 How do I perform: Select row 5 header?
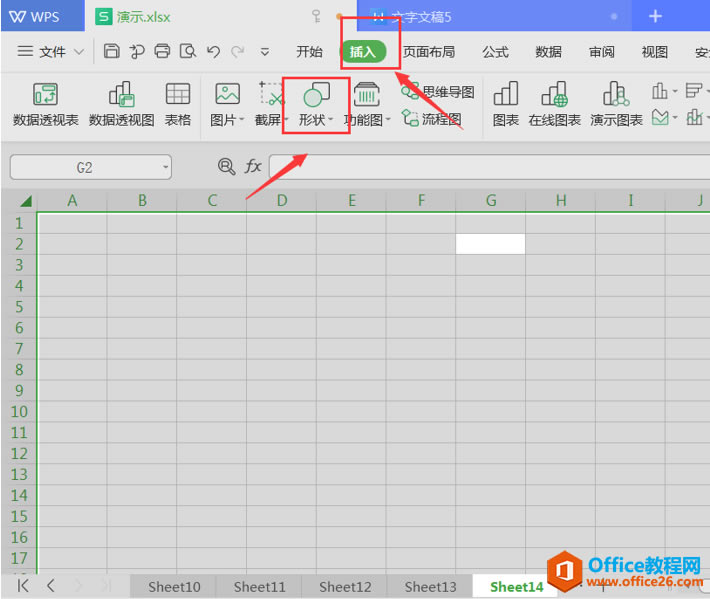click(x=19, y=307)
